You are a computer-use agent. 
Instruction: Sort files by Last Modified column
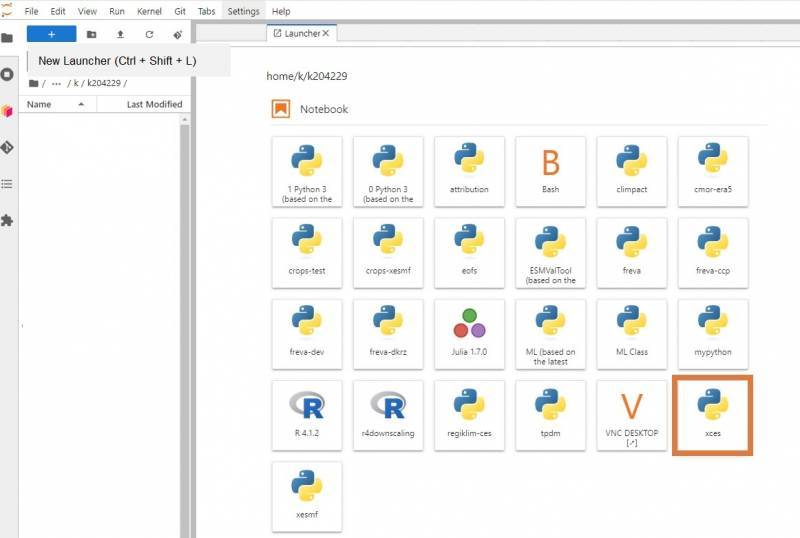tap(143, 104)
